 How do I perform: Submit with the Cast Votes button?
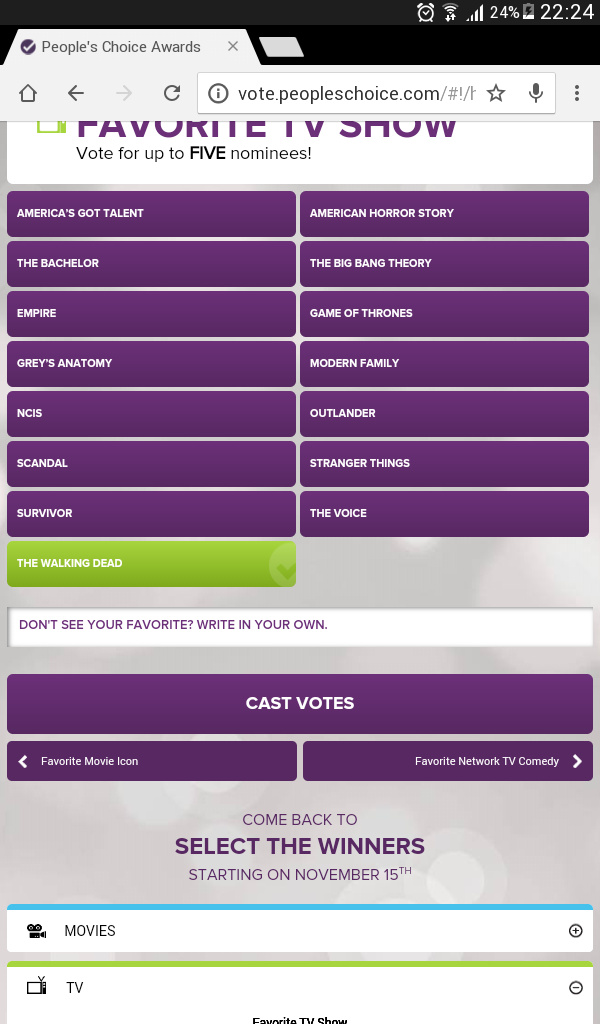click(300, 703)
